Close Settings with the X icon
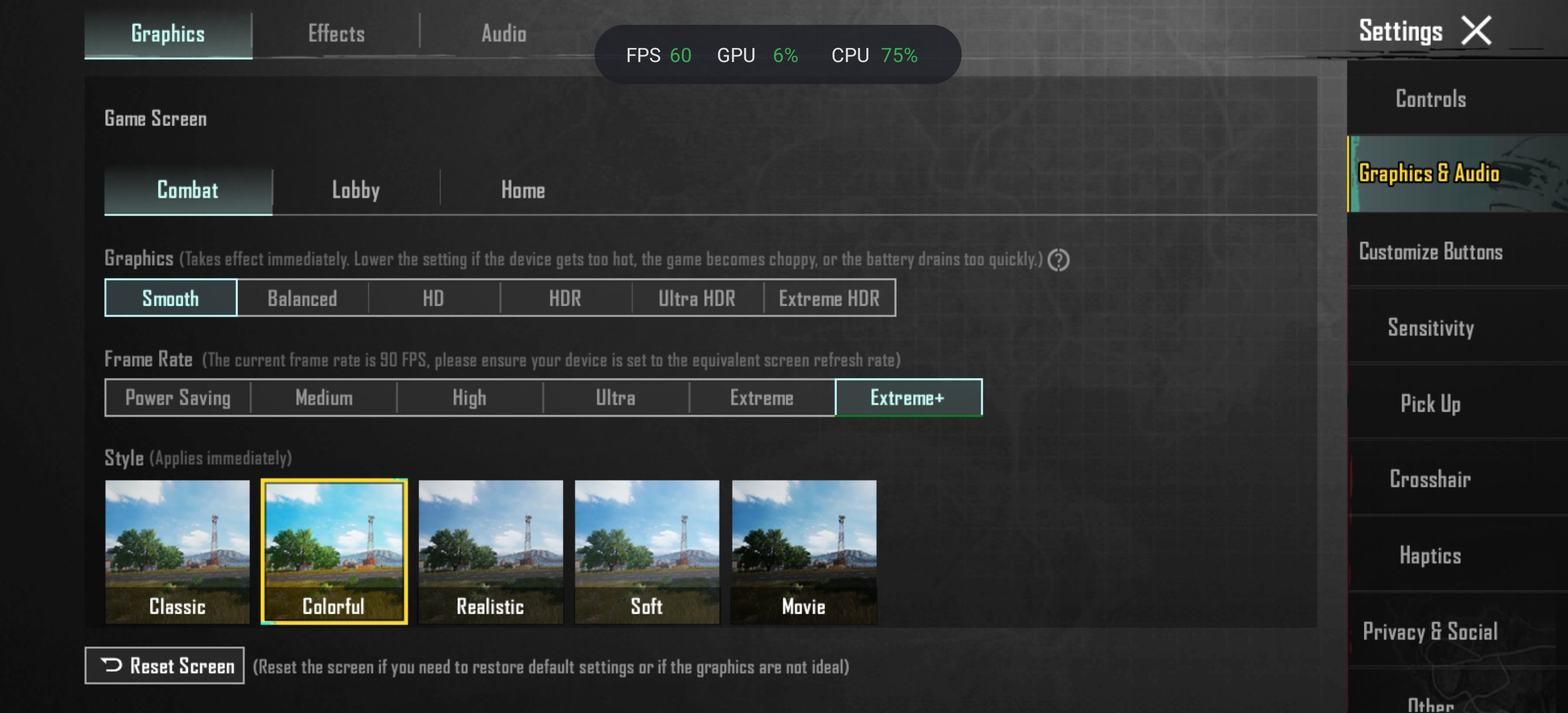Screen dimensions: 1568x713 (x=1476, y=31)
